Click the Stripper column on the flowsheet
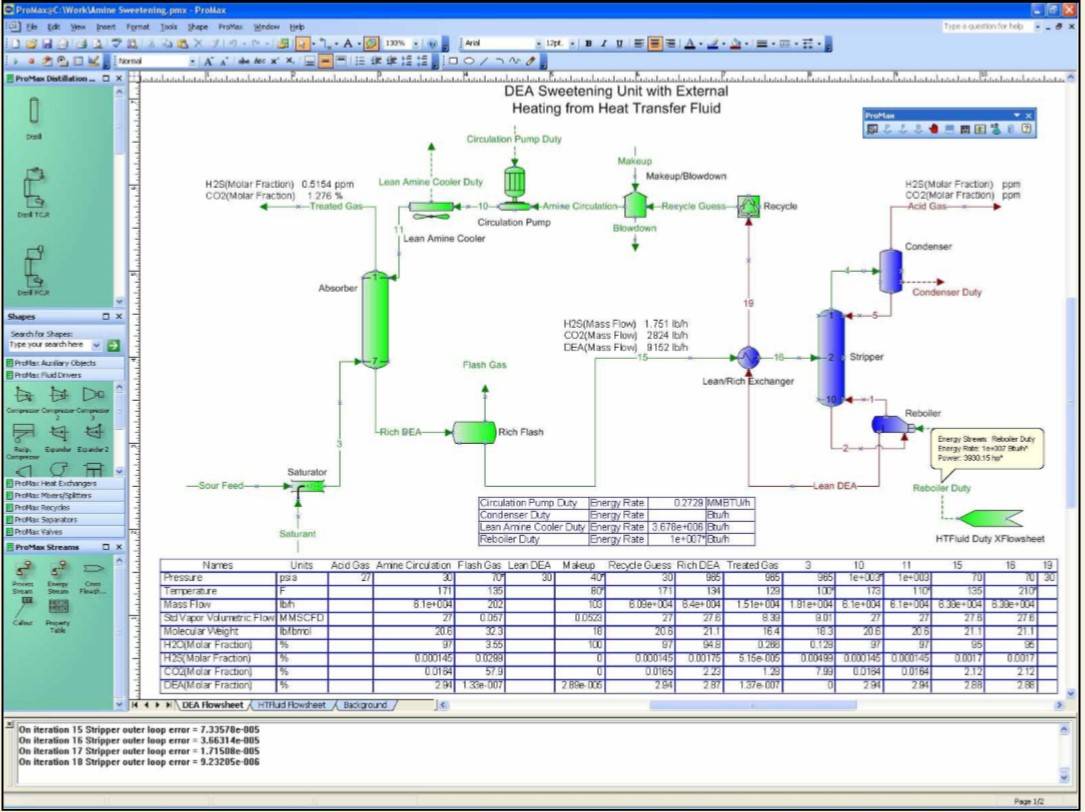 (x=831, y=357)
